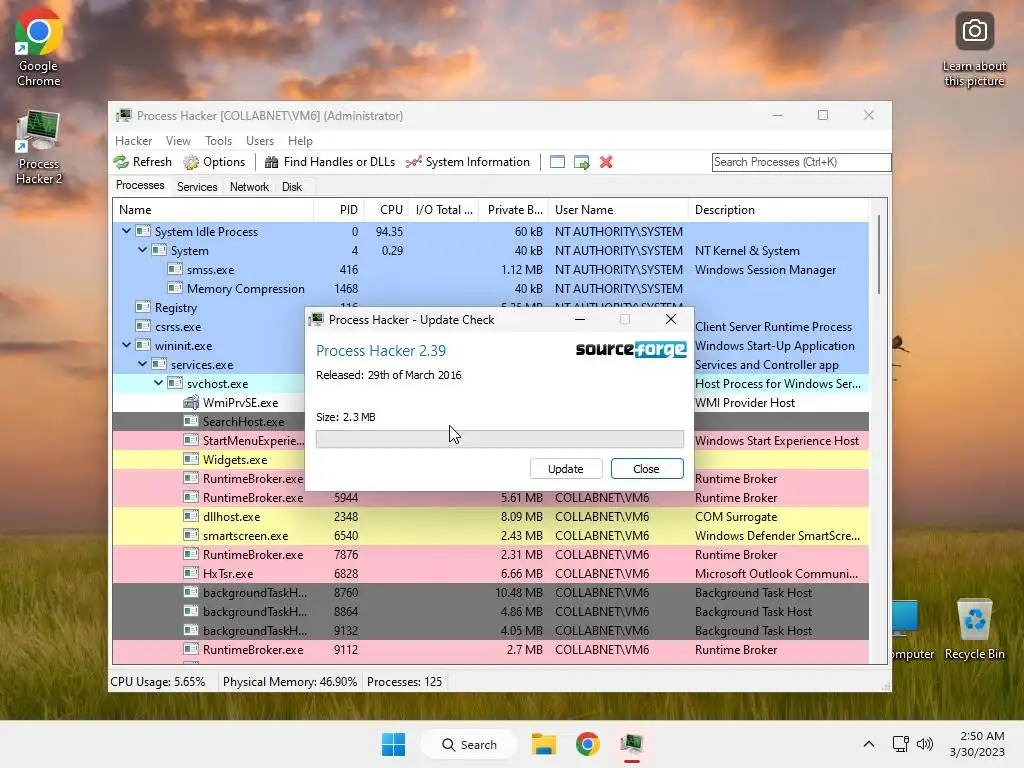1024x768 pixels.
Task: Click the SourceForge logo link
Action: tap(631, 349)
